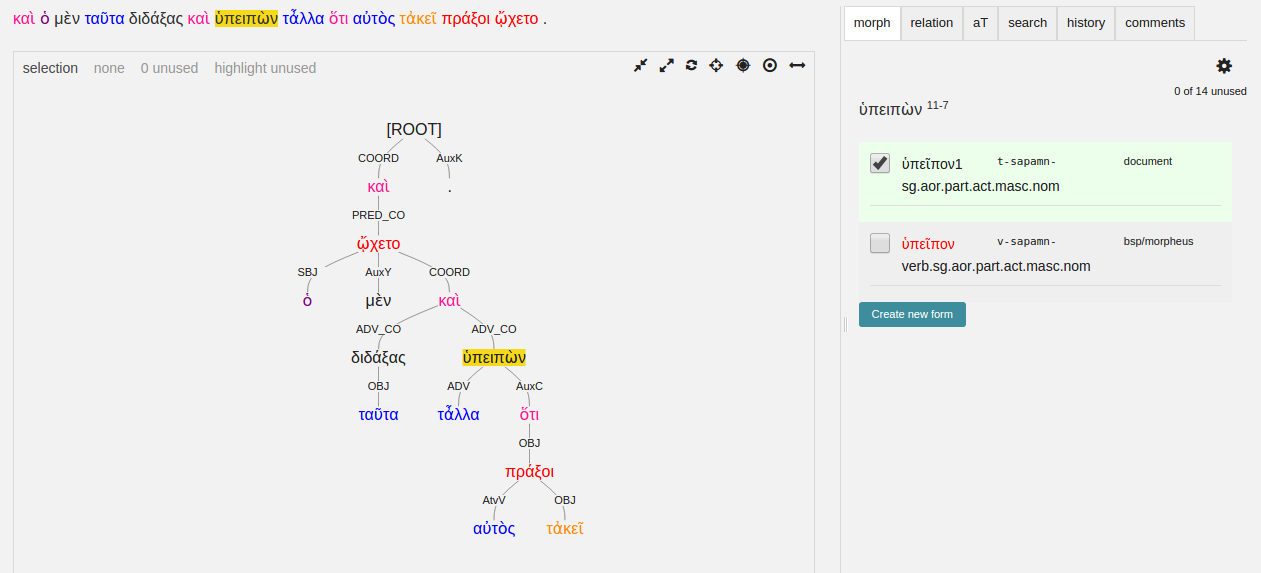Open the comments tab
This screenshot has width=1261, height=573.
click(1155, 23)
